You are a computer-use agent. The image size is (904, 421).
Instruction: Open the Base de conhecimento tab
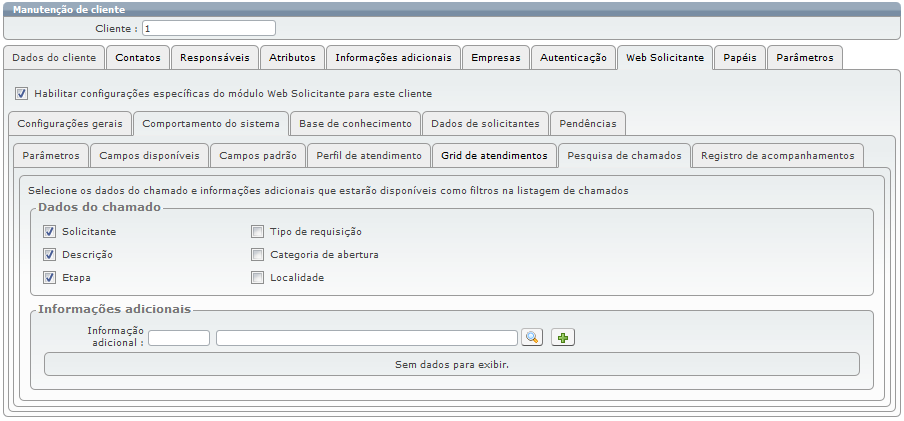355,123
